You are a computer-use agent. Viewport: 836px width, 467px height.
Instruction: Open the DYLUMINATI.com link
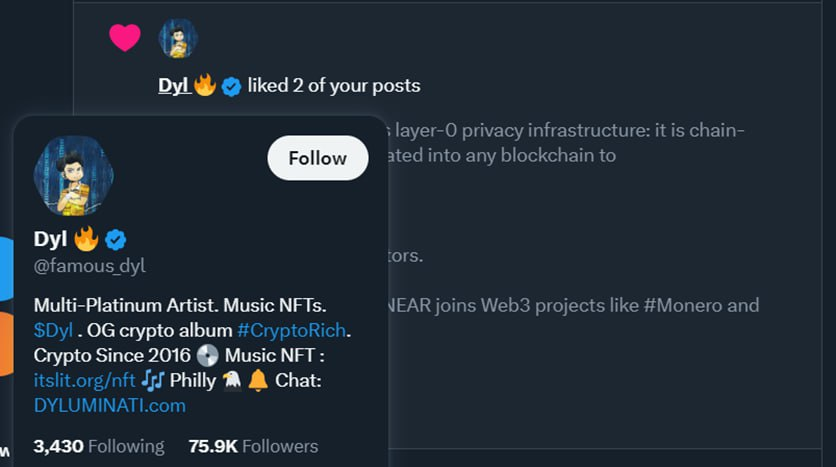pyautogui.click(x=109, y=405)
